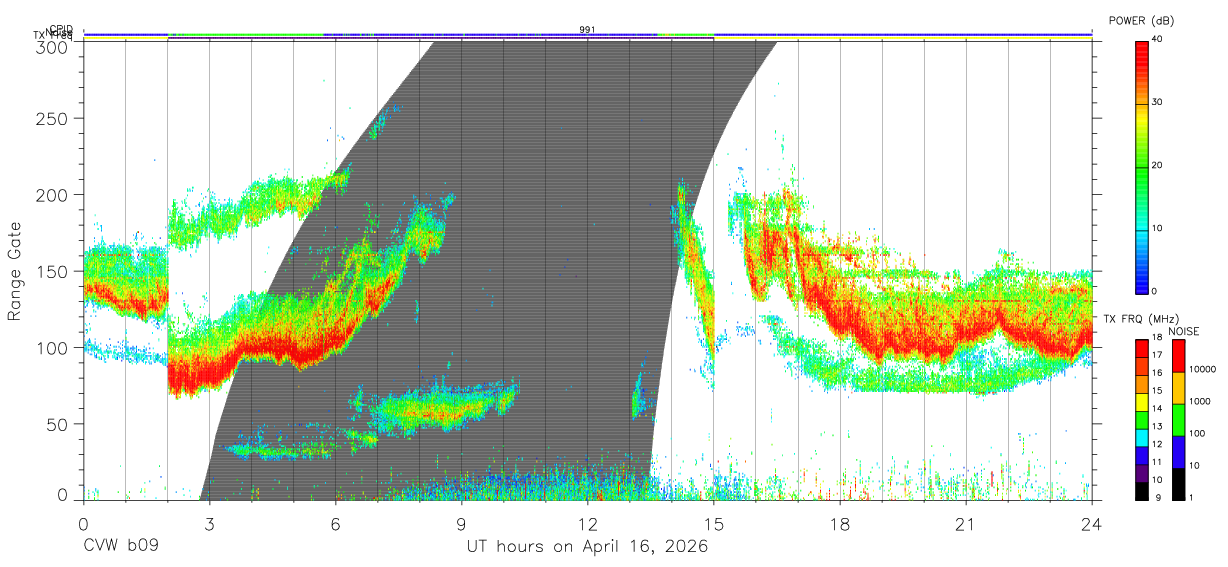The height and width of the screenshot is (567, 1228).
Task: Select the 9 tick on TX FRQ scale
Action: click(1156, 497)
